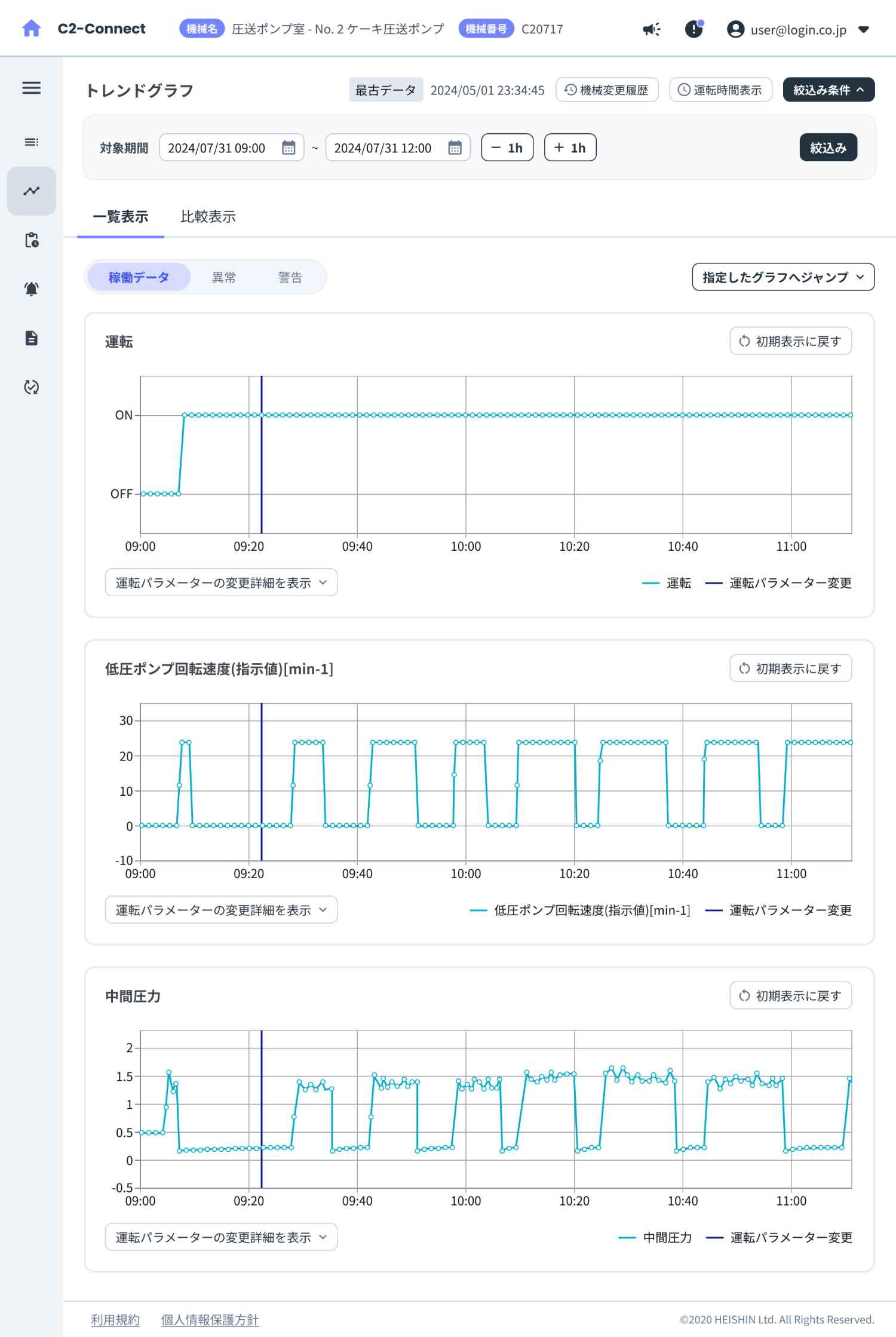Open the megaphone announcements icon
Viewport: 896px width, 1337px height.
click(x=652, y=29)
